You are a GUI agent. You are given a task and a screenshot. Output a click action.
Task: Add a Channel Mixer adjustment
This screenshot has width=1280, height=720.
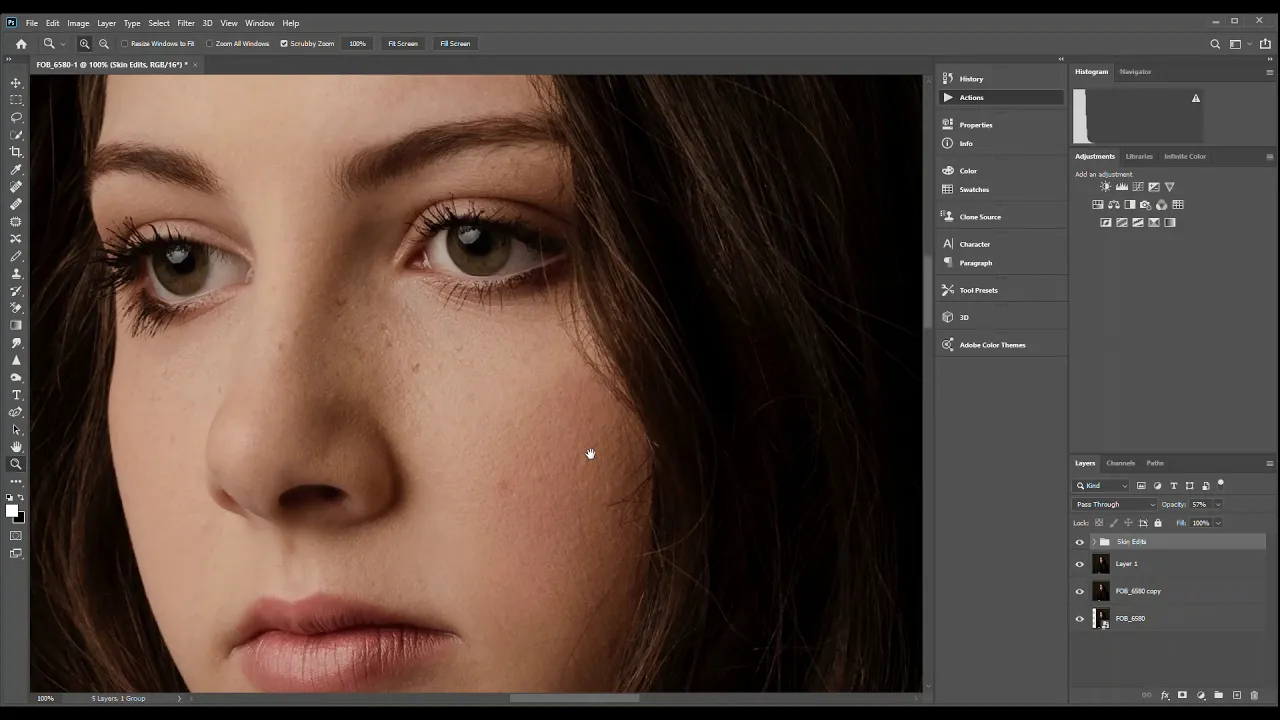tap(1162, 205)
